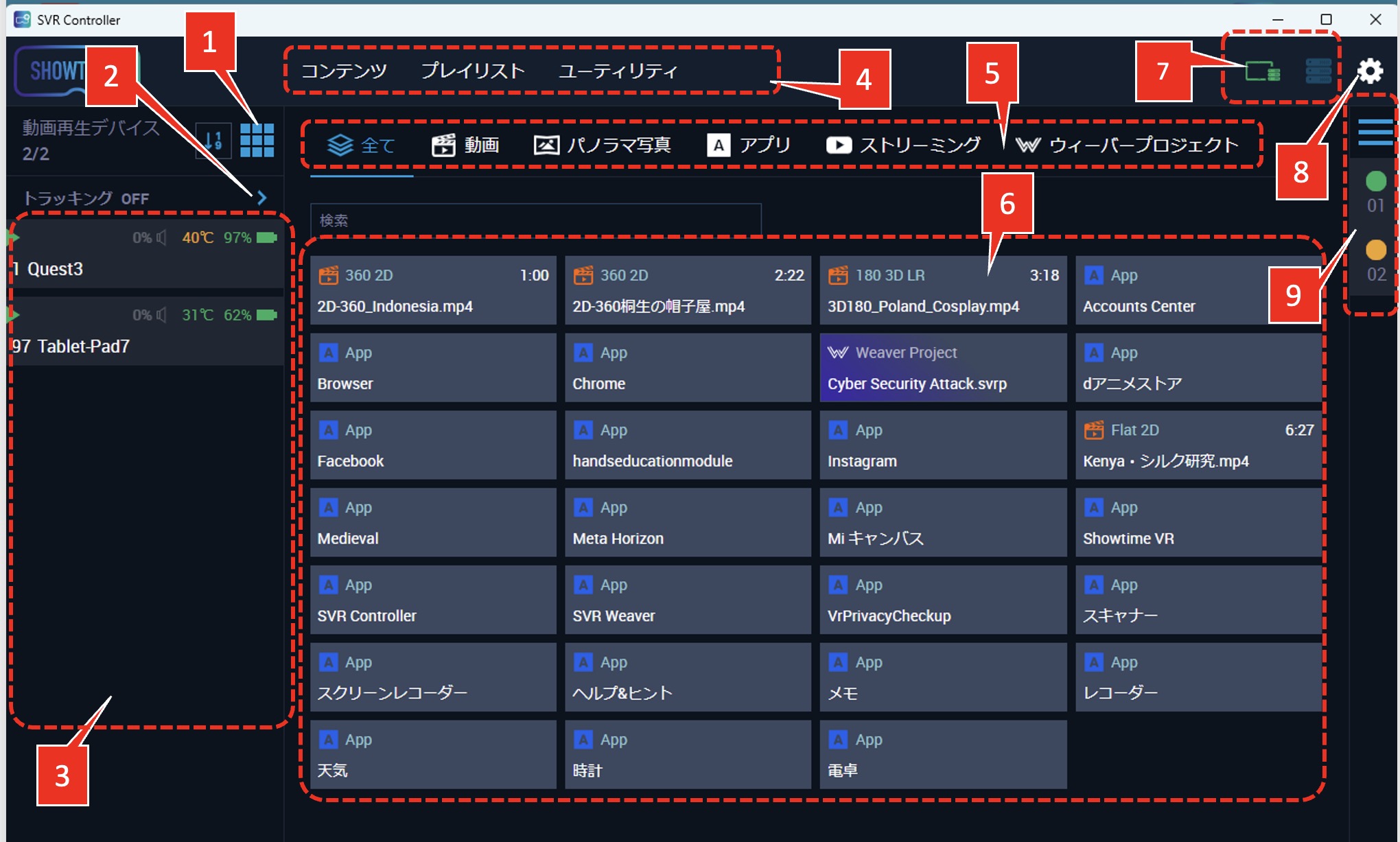Click App icon on 電卓 tile
1400x842 pixels.
(x=838, y=740)
